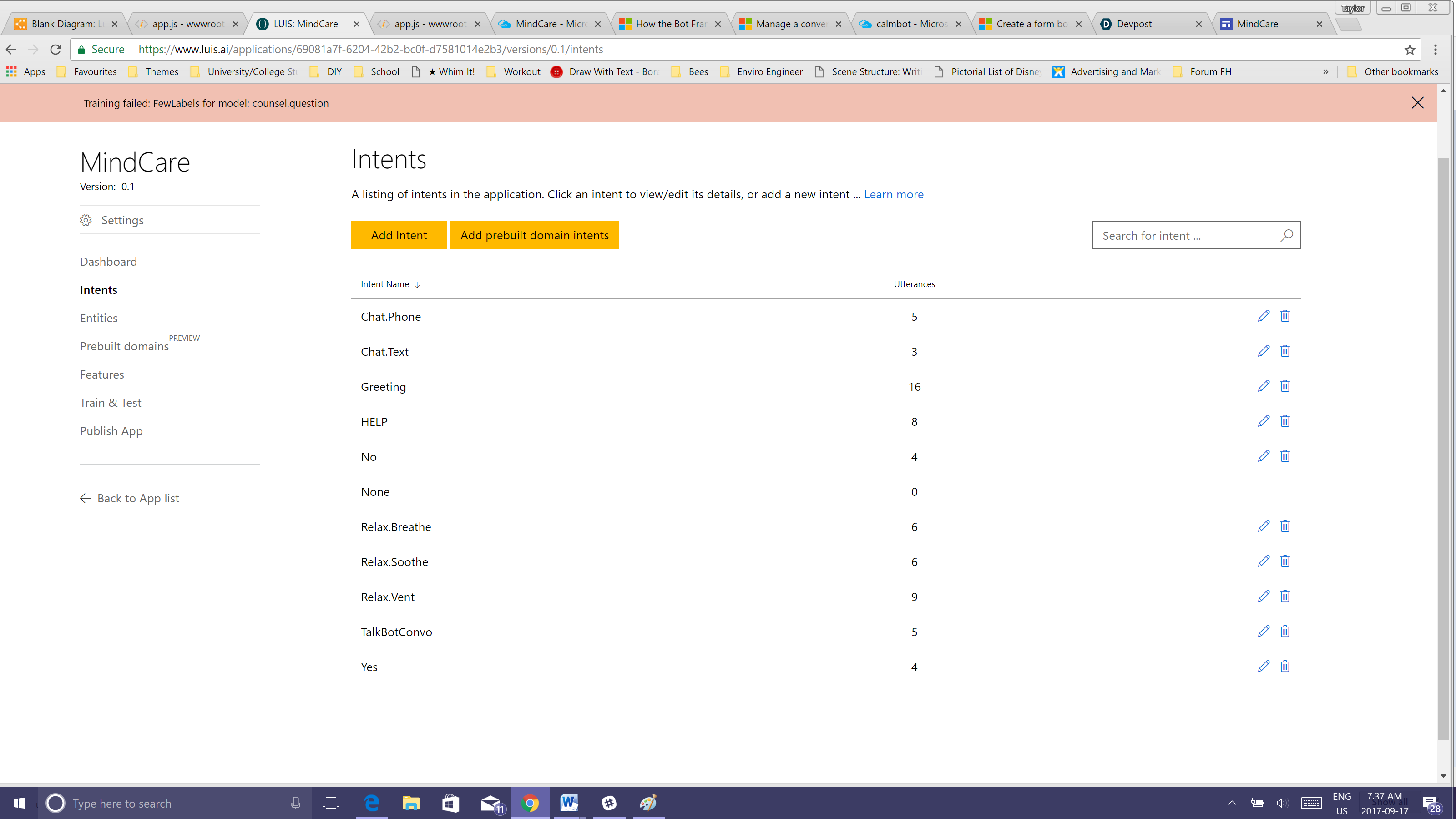Screen dimensions: 1456x819
Task: Click Add prebuilt domain intents button
Action: [x=534, y=235]
